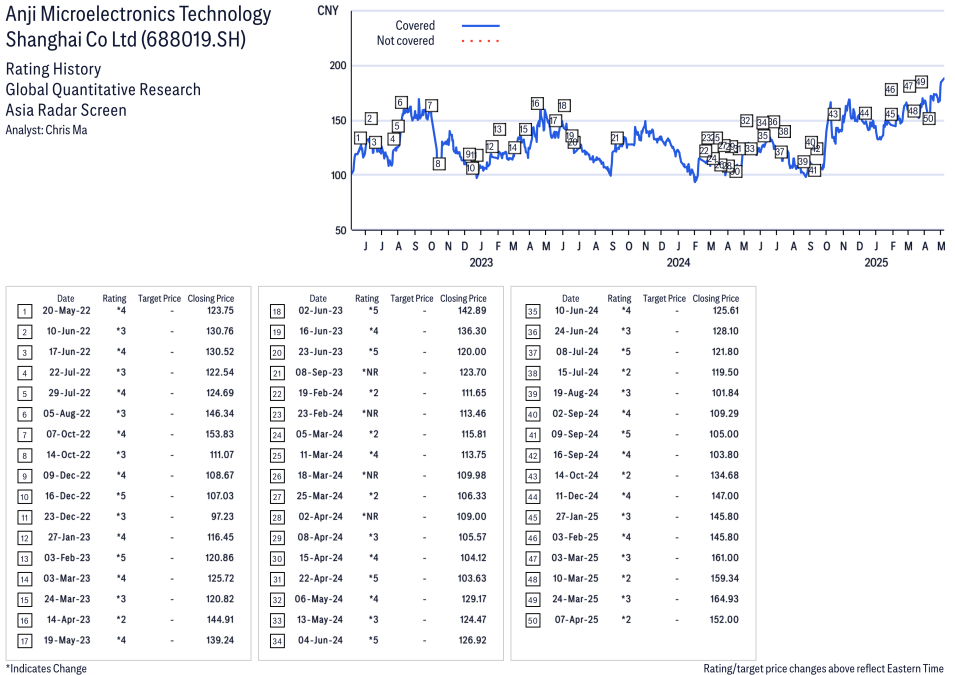Click the 50 y-axis value
The height and width of the screenshot is (675, 955).
click(340, 230)
